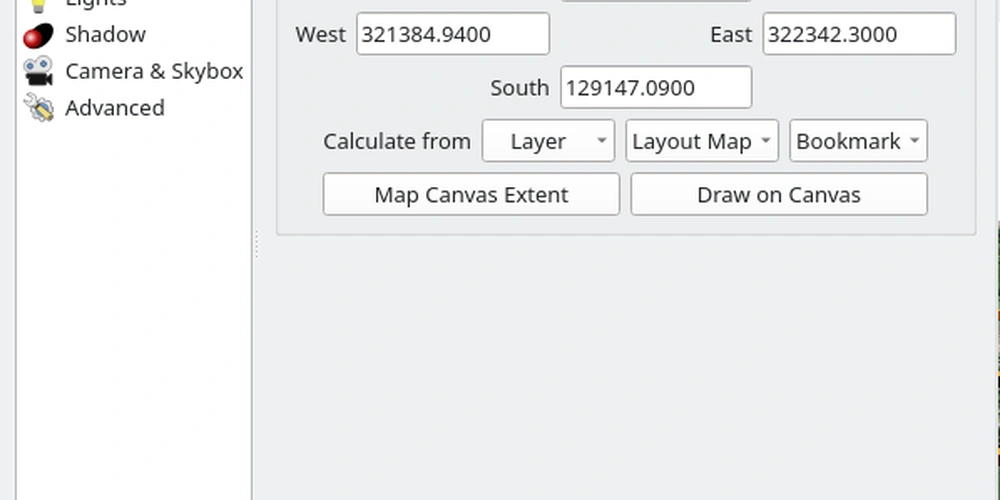Click the Layer dropdown arrow
The image size is (1000, 500).
602,141
